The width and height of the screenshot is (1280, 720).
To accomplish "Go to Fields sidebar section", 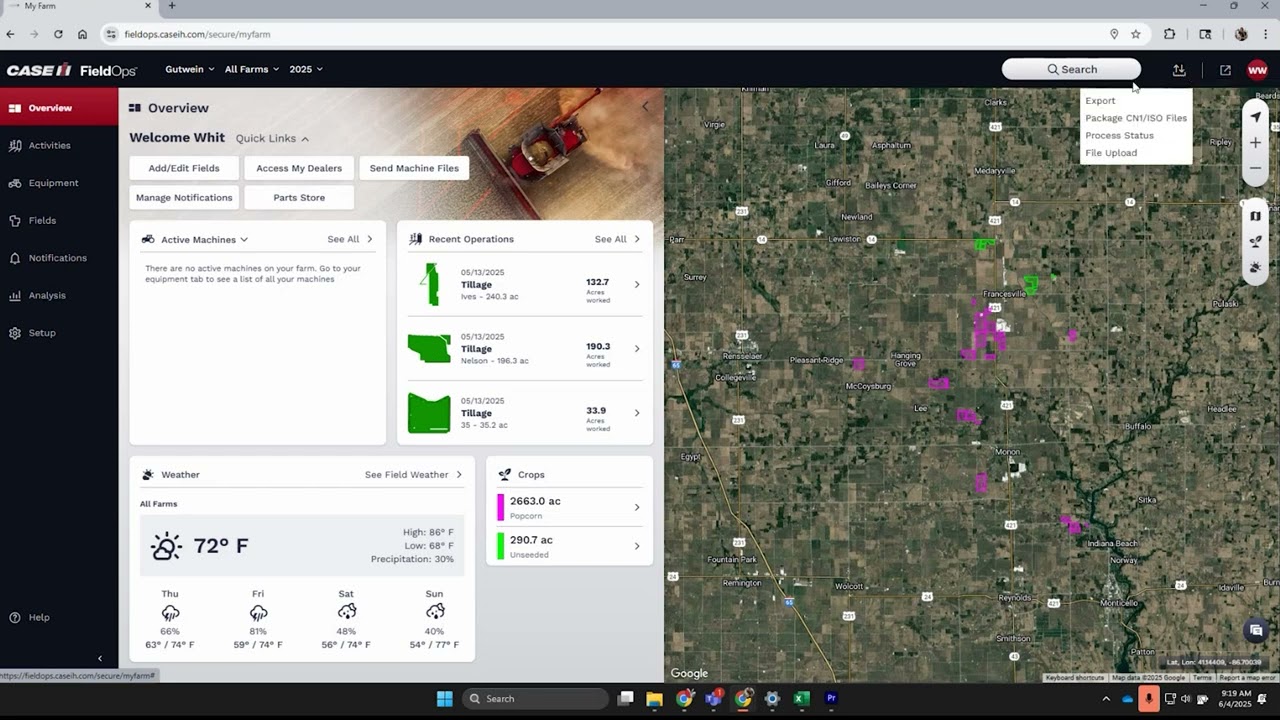I will pos(59,220).
